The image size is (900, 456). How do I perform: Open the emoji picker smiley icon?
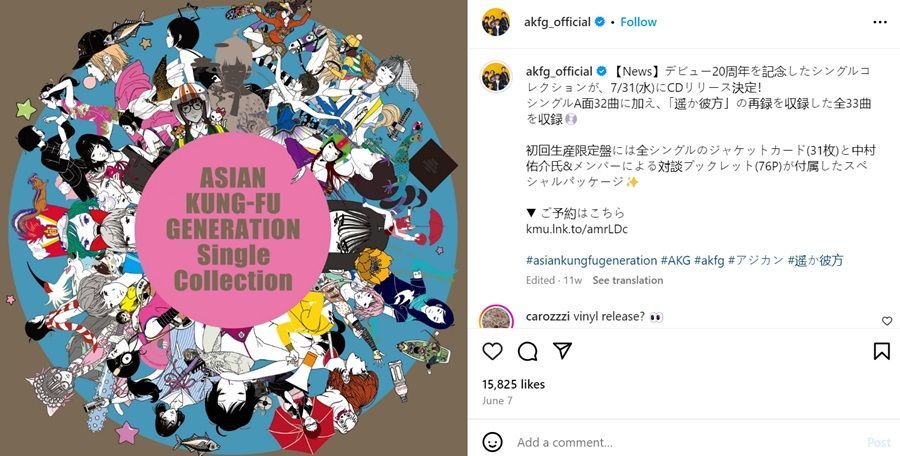point(492,442)
